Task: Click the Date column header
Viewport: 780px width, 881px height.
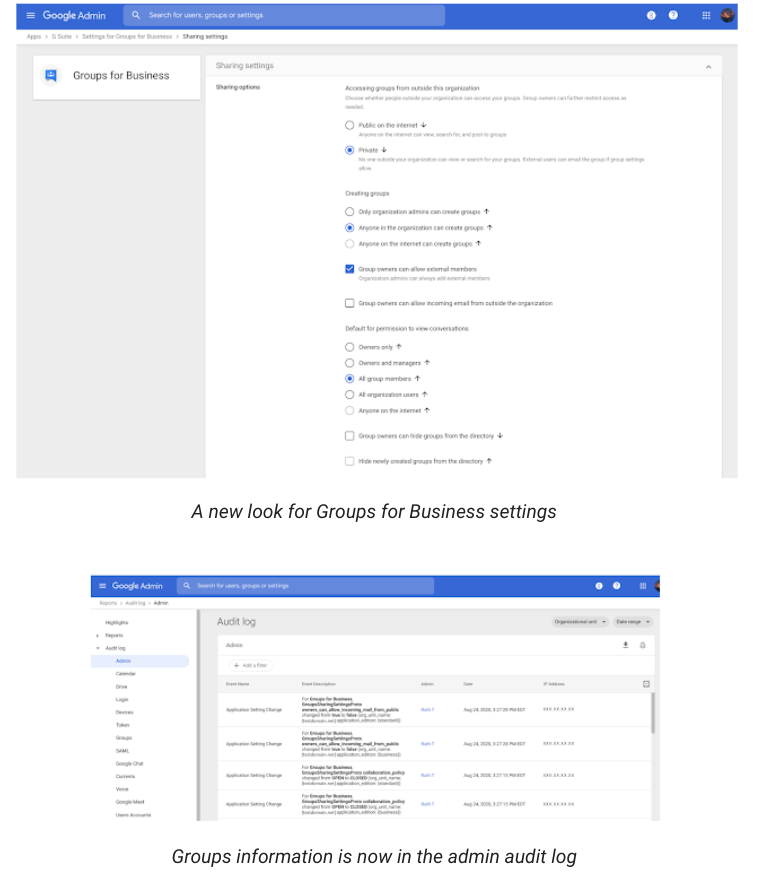Action: [x=468, y=684]
